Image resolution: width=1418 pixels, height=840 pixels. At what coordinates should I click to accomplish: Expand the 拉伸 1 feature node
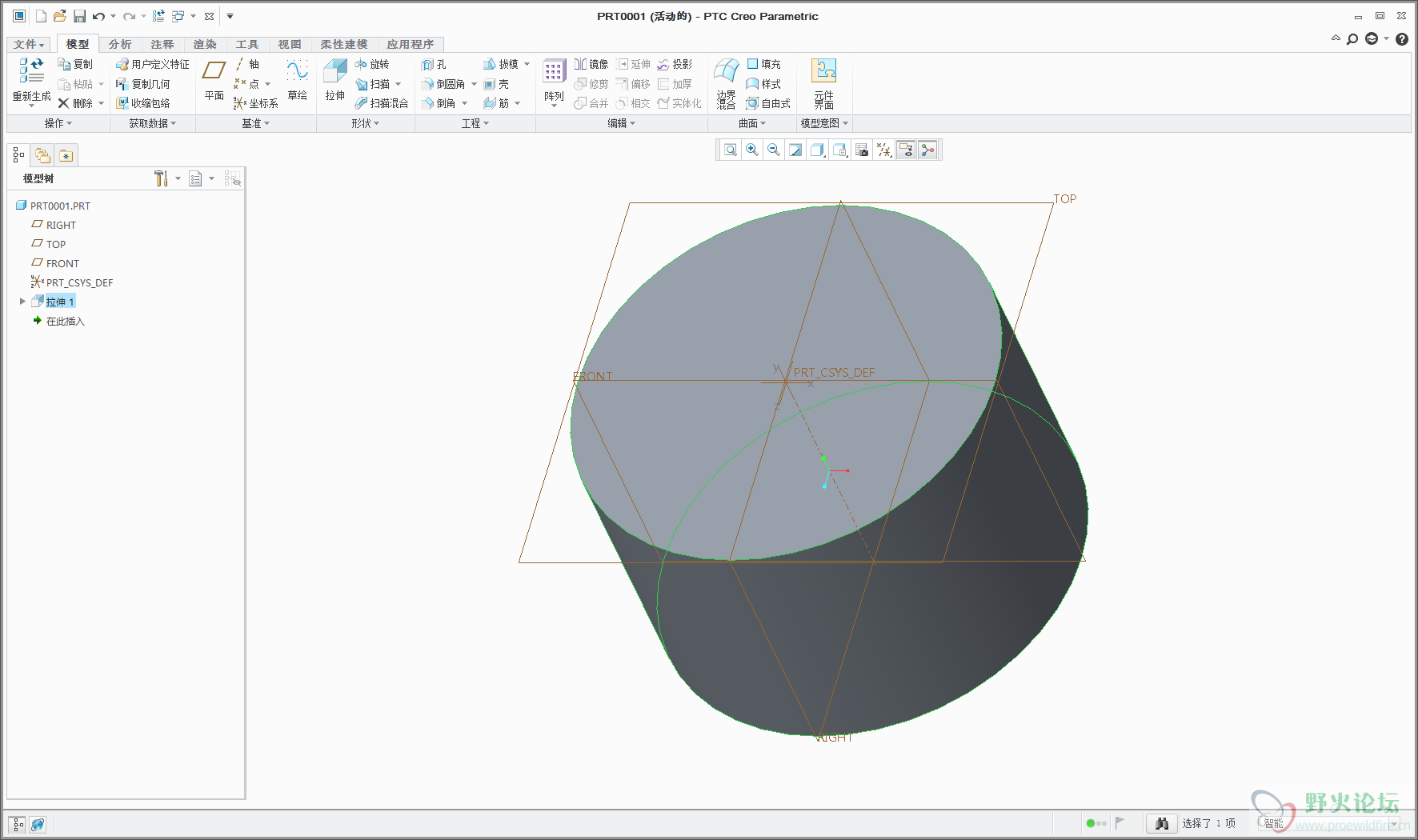click(x=22, y=302)
